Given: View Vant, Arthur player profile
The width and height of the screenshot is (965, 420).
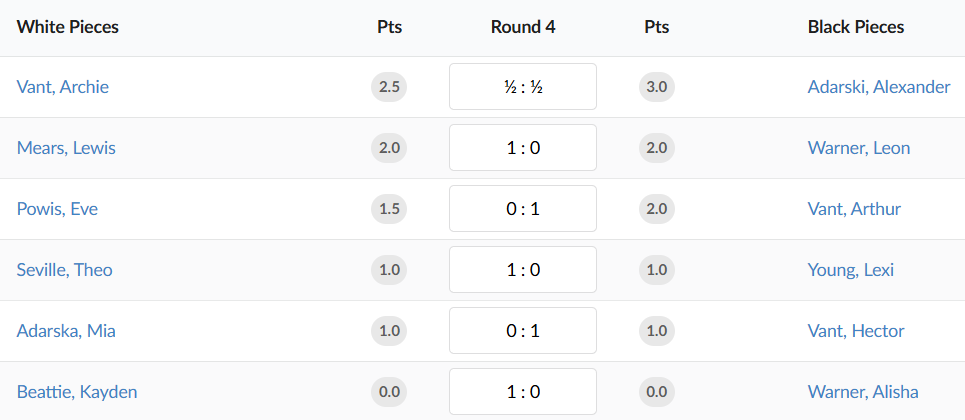Looking at the screenshot, I should tap(854, 209).
